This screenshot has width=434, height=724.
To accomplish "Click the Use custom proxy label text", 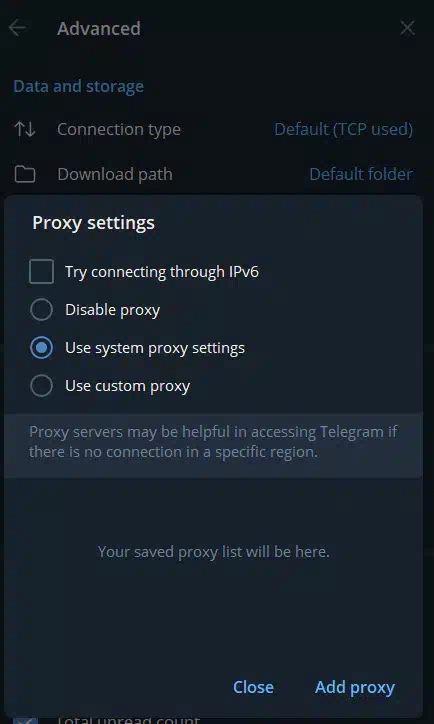I will 127,386.
